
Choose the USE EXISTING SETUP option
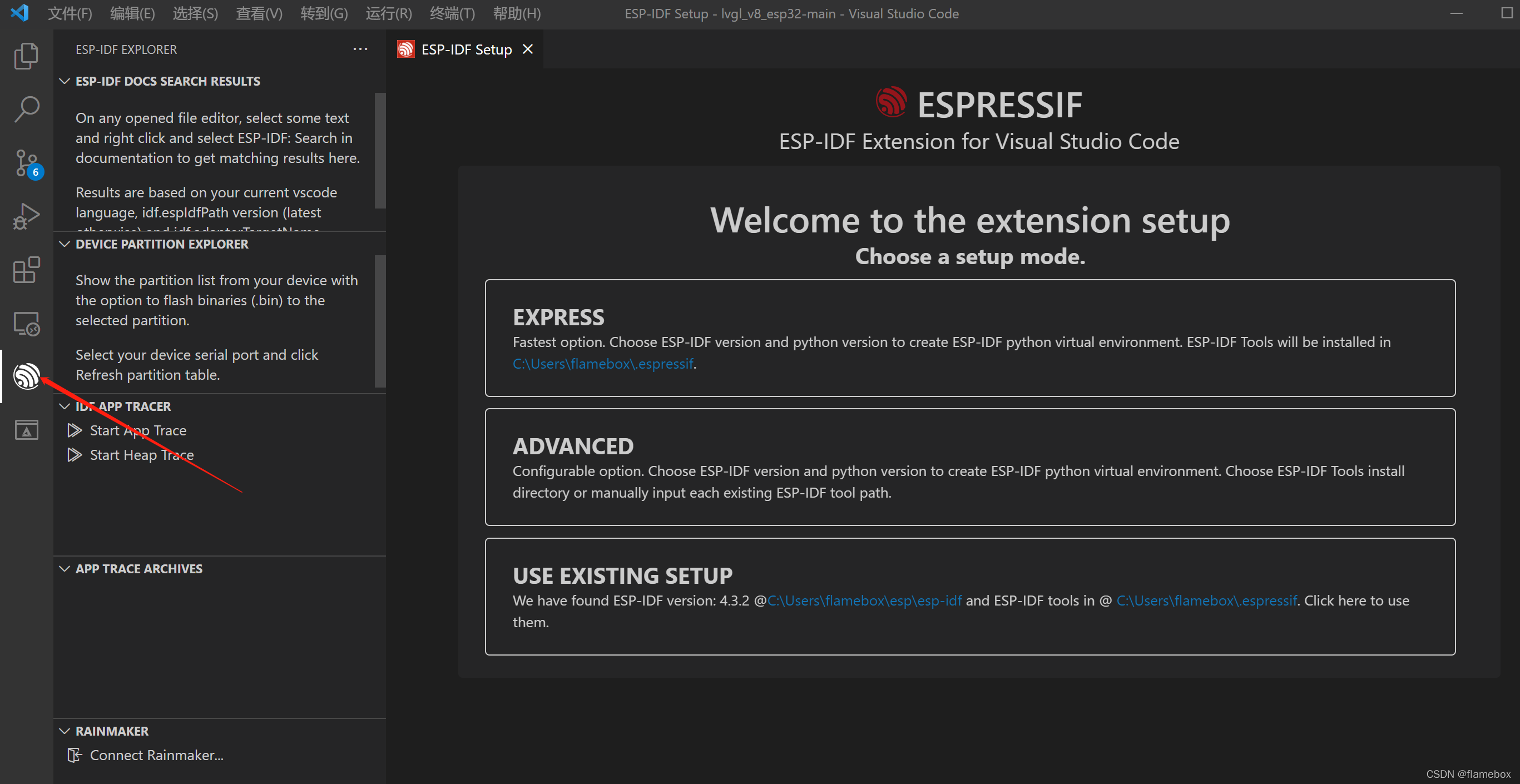[969, 597]
